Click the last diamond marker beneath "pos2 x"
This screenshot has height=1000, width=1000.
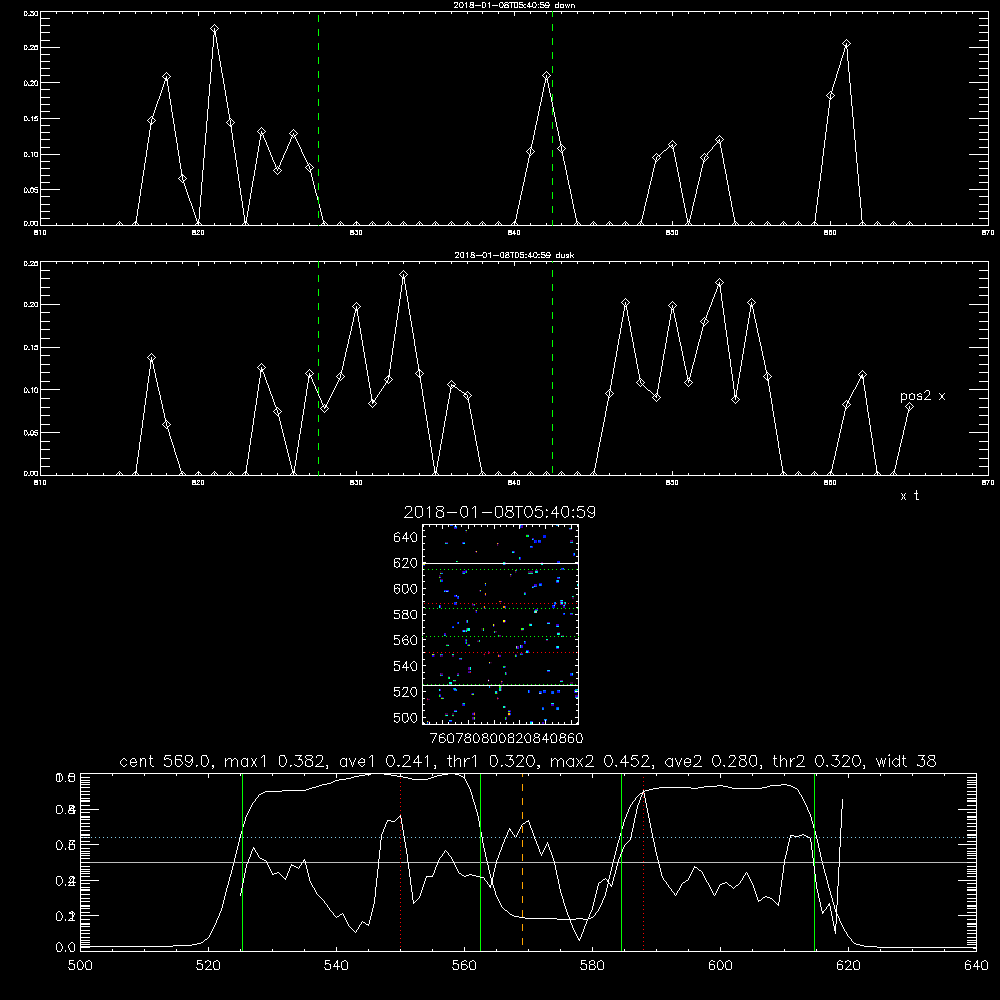coord(909,406)
